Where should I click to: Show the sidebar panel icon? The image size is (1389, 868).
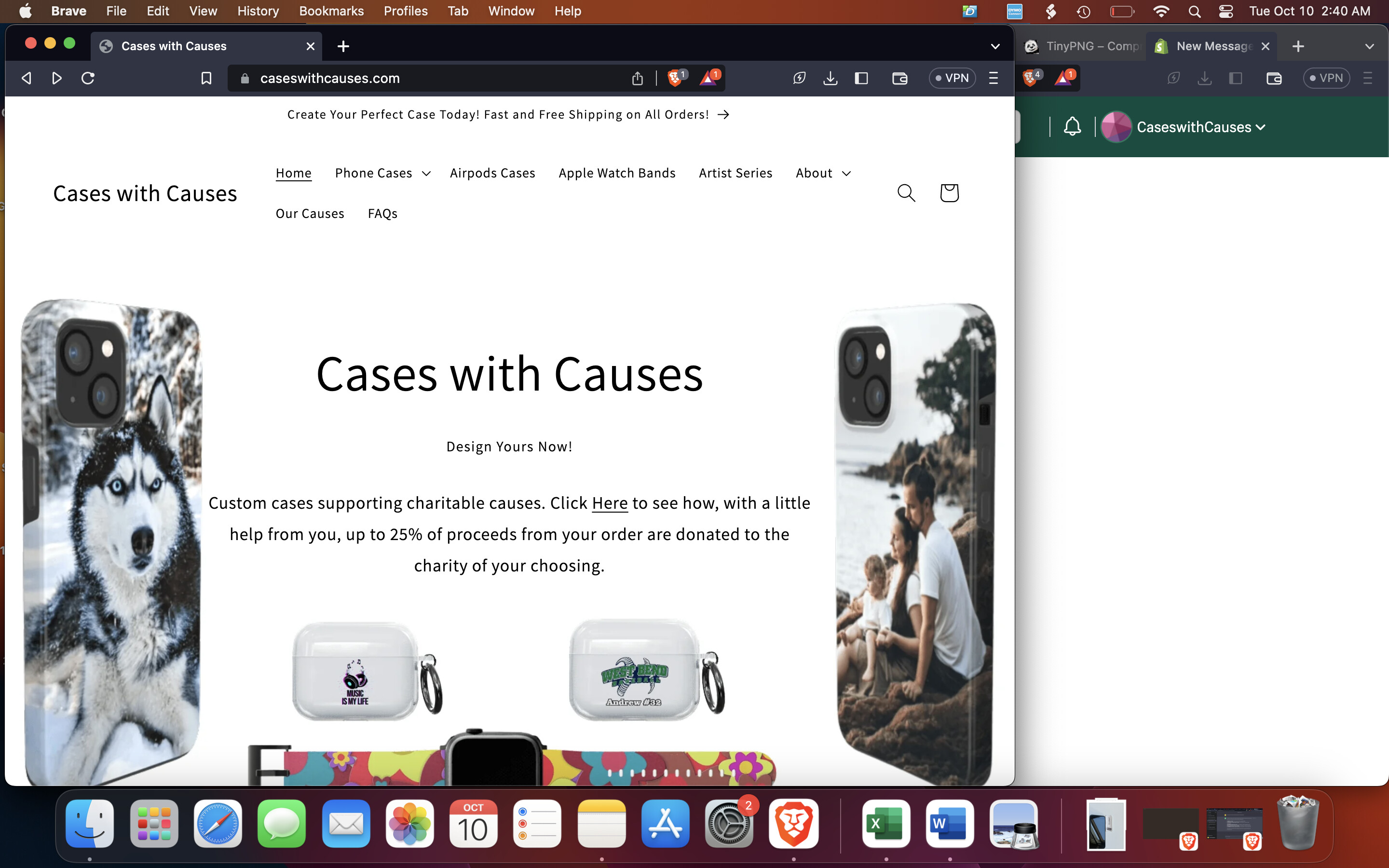click(861, 78)
